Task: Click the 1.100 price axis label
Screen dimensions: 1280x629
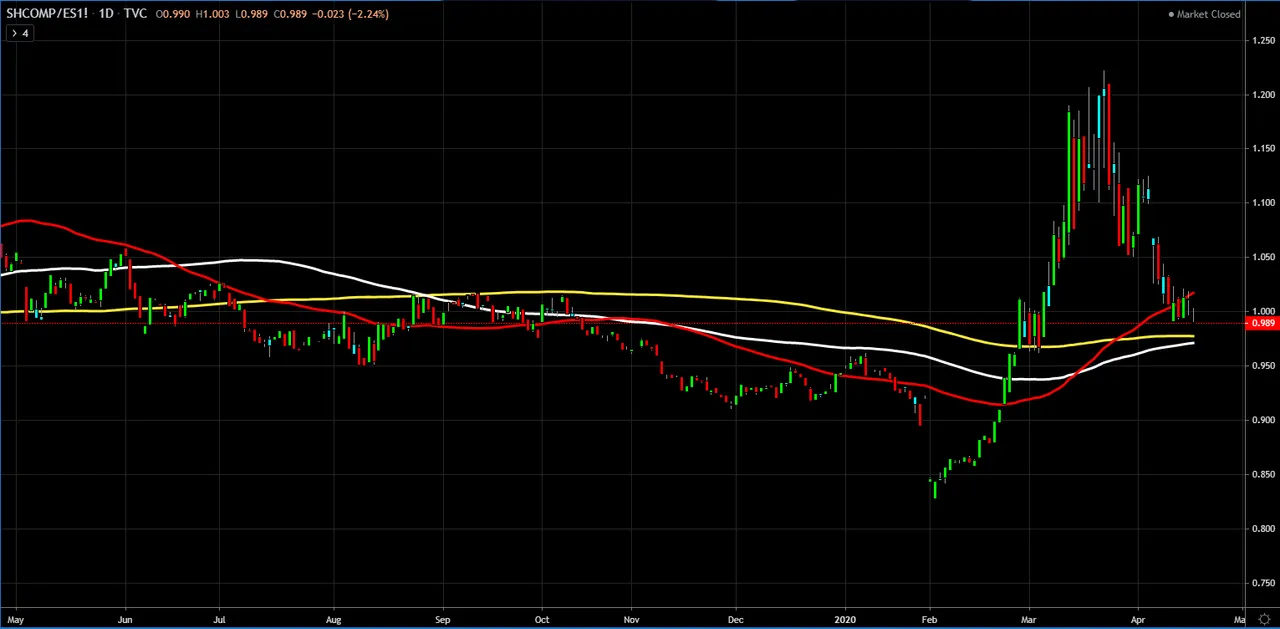Action: point(1263,203)
